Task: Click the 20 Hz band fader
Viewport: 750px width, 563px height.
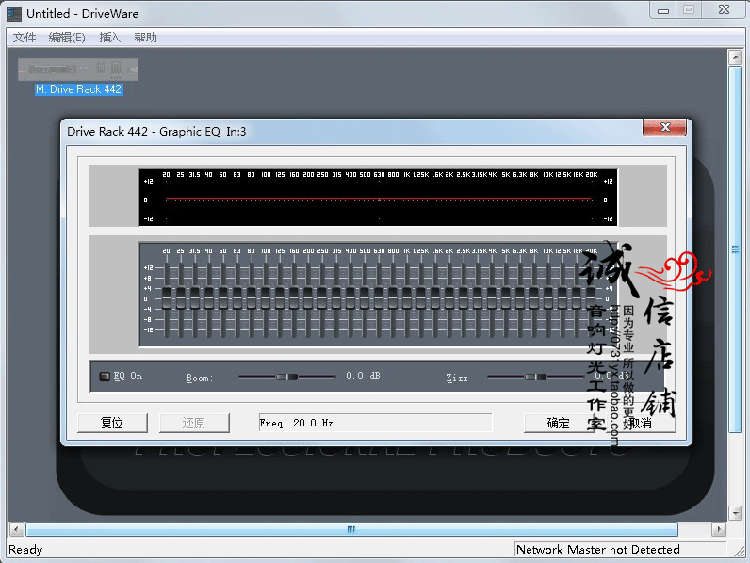Action: tap(166, 298)
